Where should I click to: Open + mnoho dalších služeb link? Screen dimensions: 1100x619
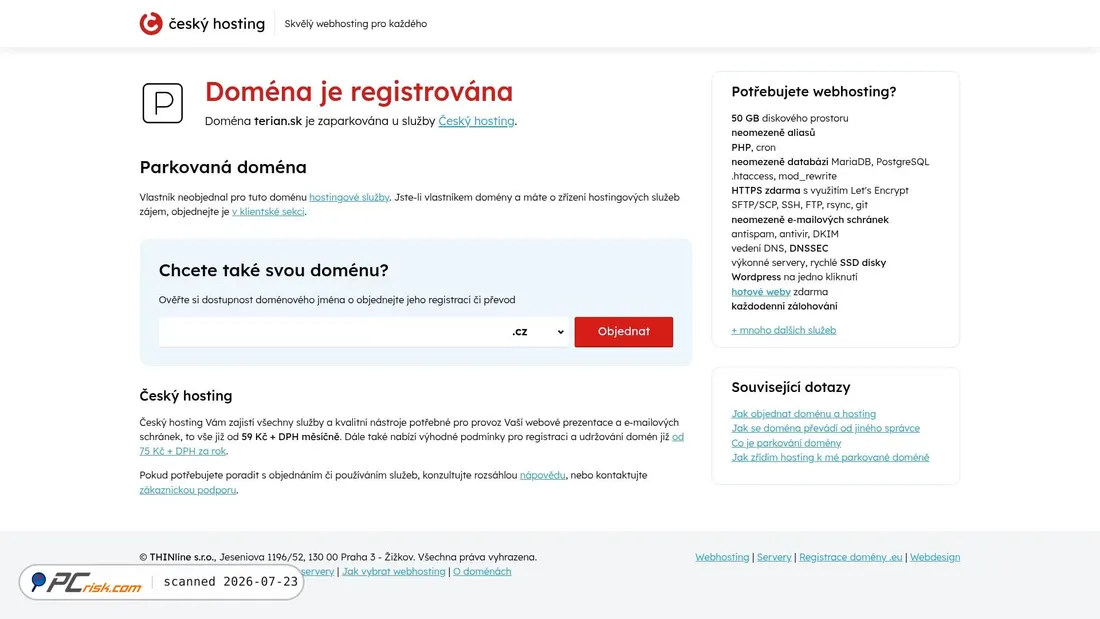pos(784,330)
